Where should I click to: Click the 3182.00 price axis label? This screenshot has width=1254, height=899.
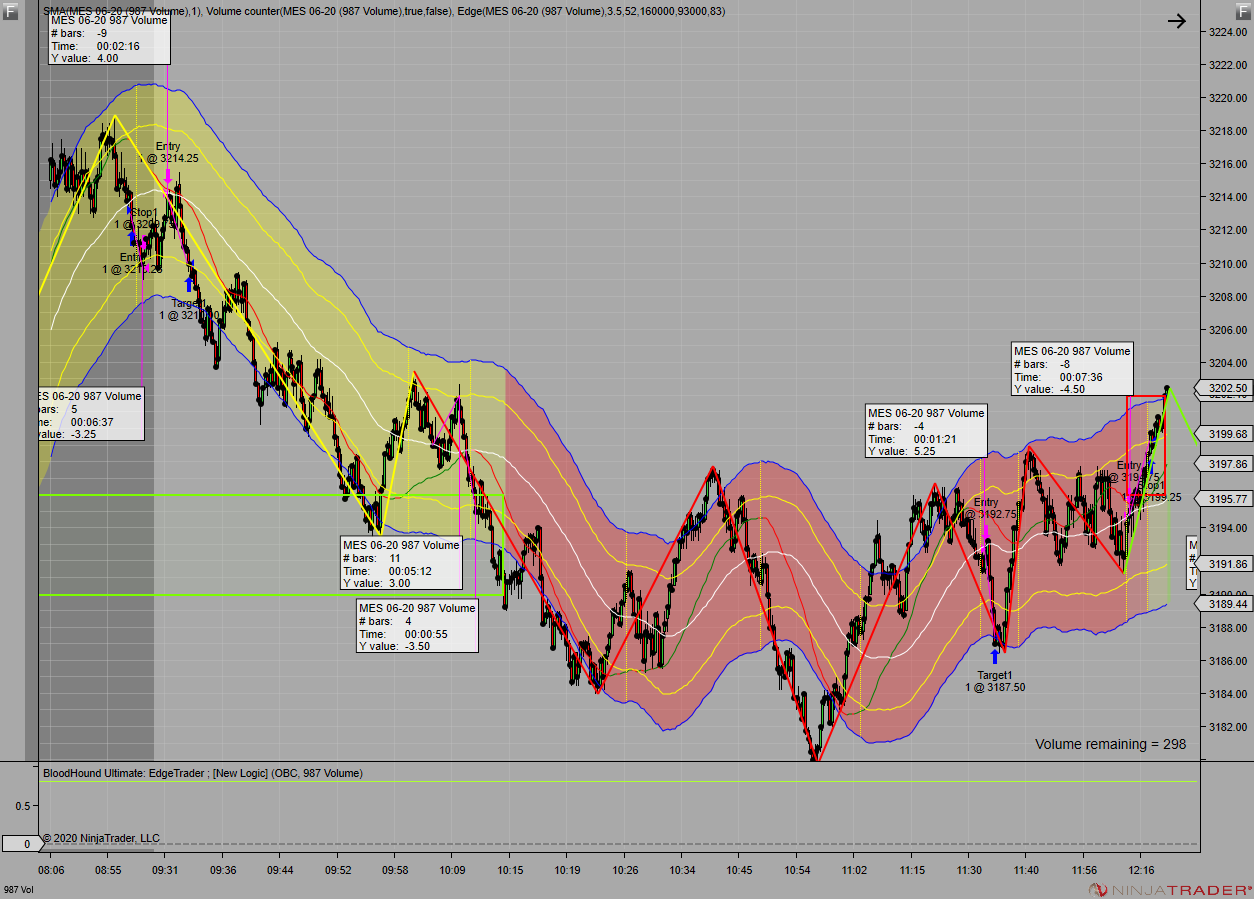pyautogui.click(x=1228, y=727)
